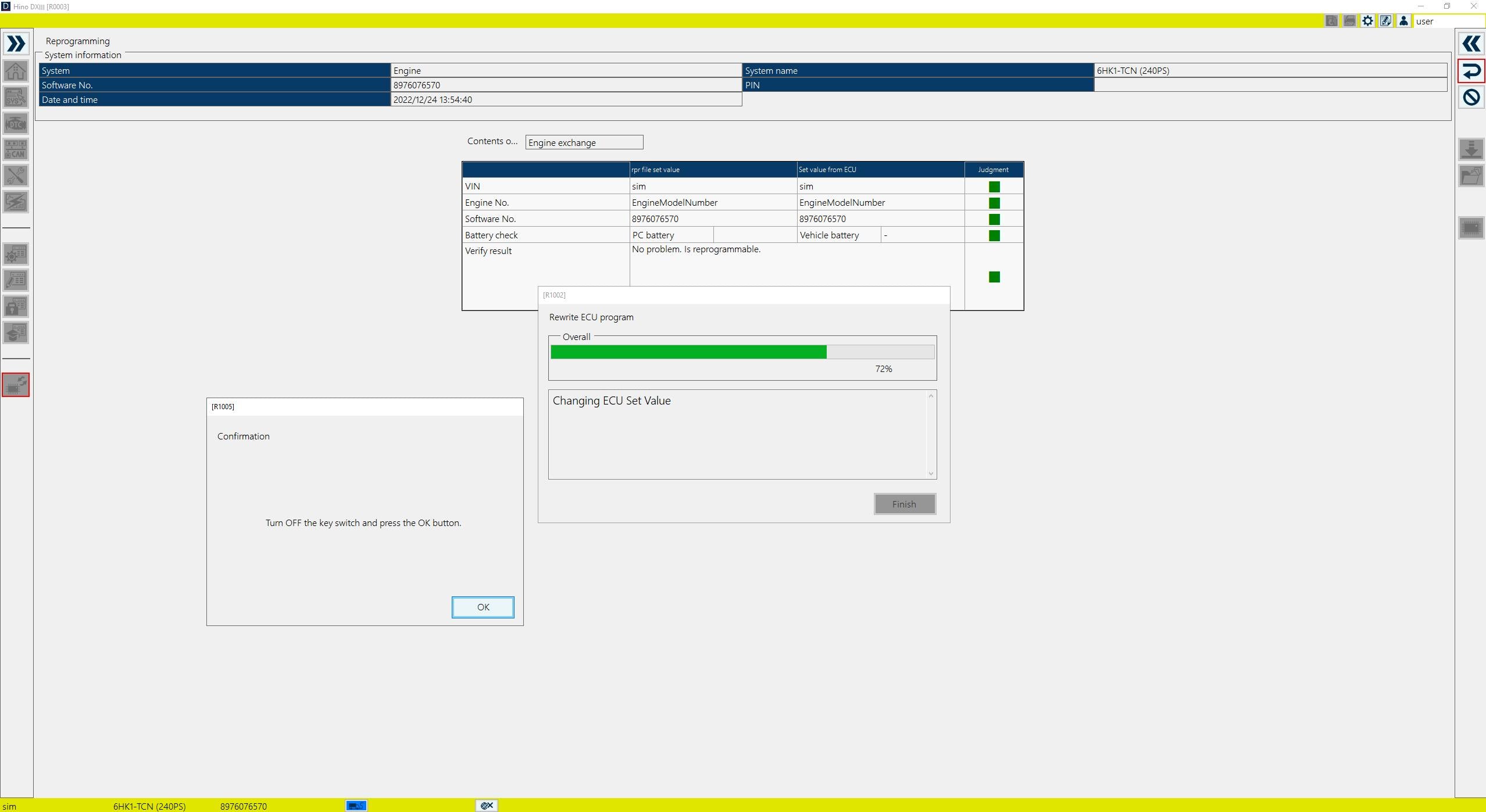
Task: Click the ECU reprogramming chip icon
Action: tap(16, 385)
